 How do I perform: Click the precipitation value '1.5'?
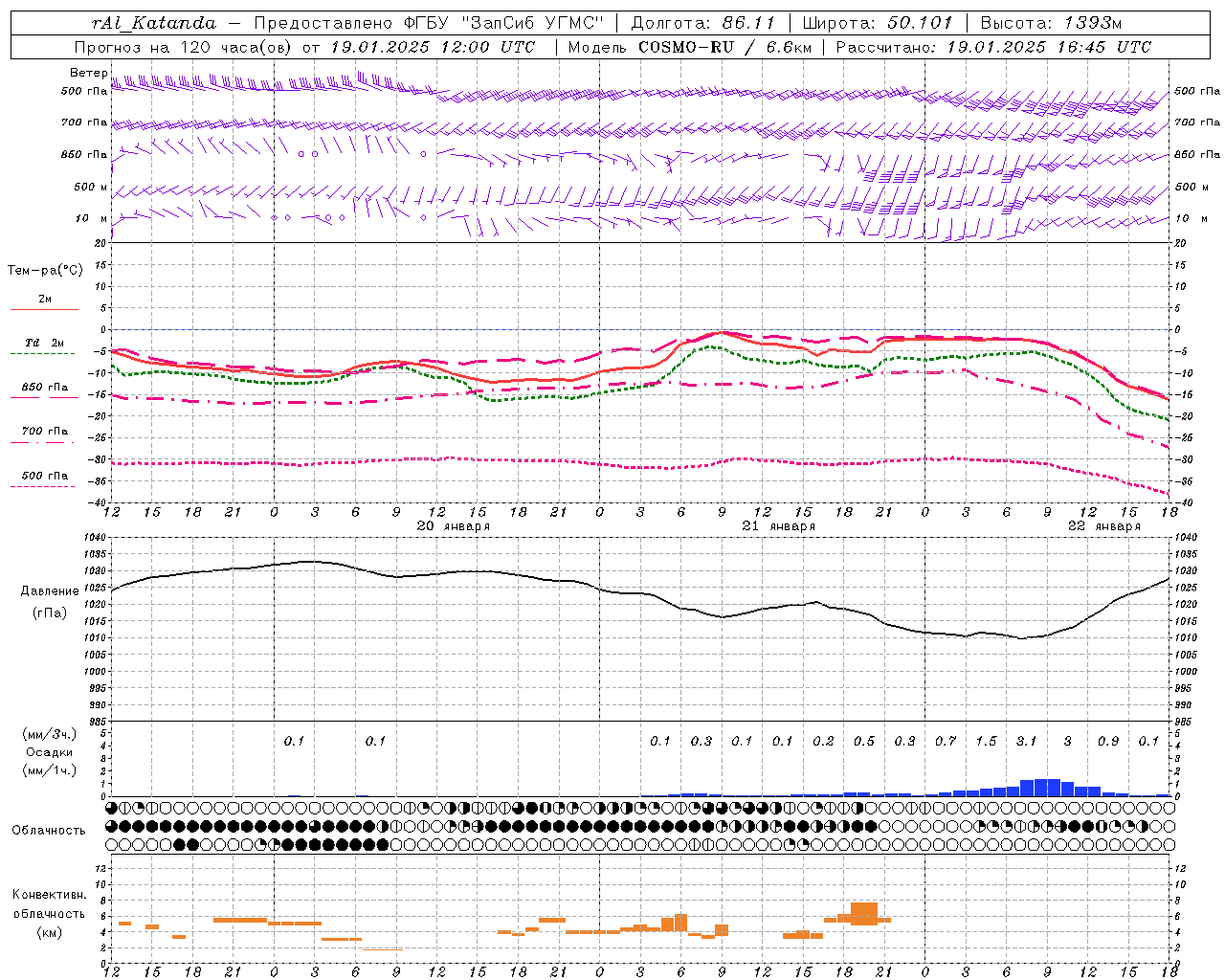[986, 742]
